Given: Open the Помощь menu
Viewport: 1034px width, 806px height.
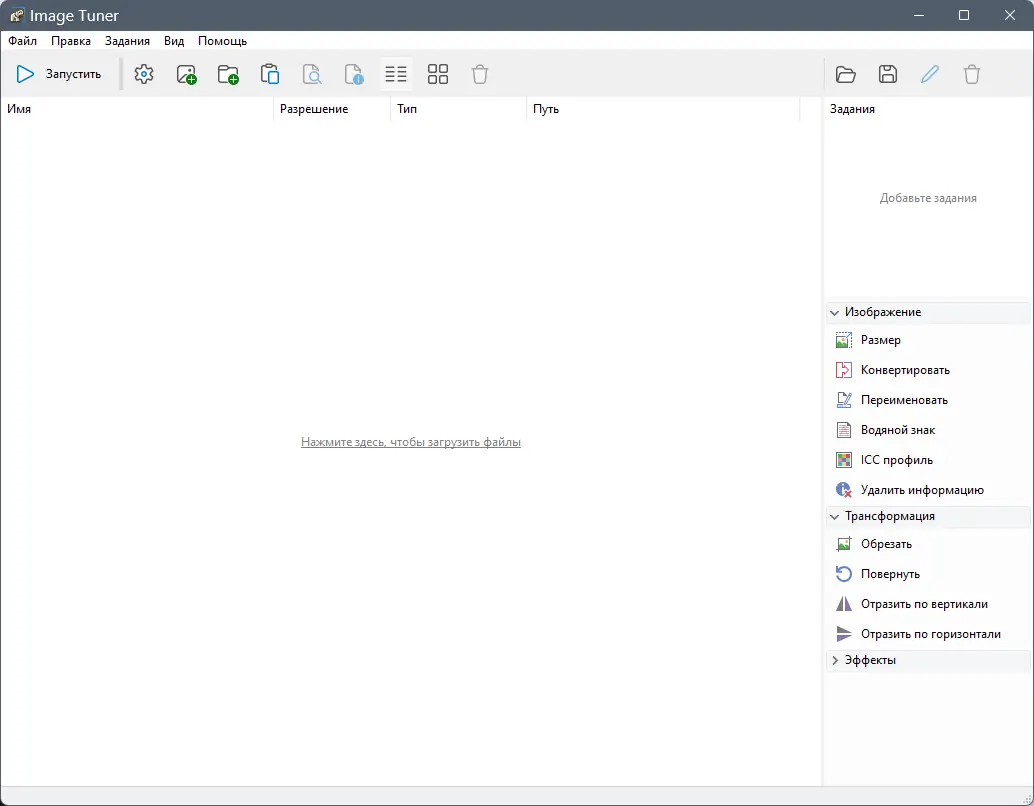Looking at the screenshot, I should pos(222,41).
